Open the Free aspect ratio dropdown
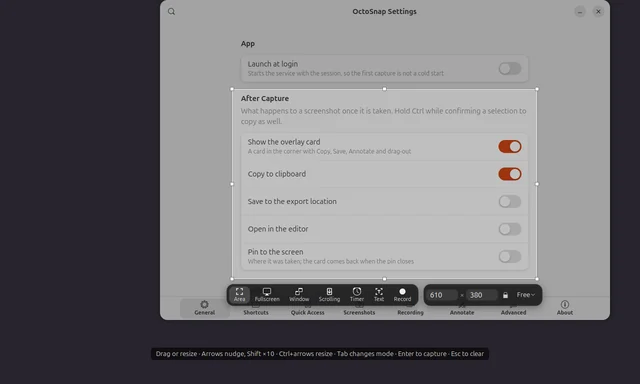 pos(525,295)
